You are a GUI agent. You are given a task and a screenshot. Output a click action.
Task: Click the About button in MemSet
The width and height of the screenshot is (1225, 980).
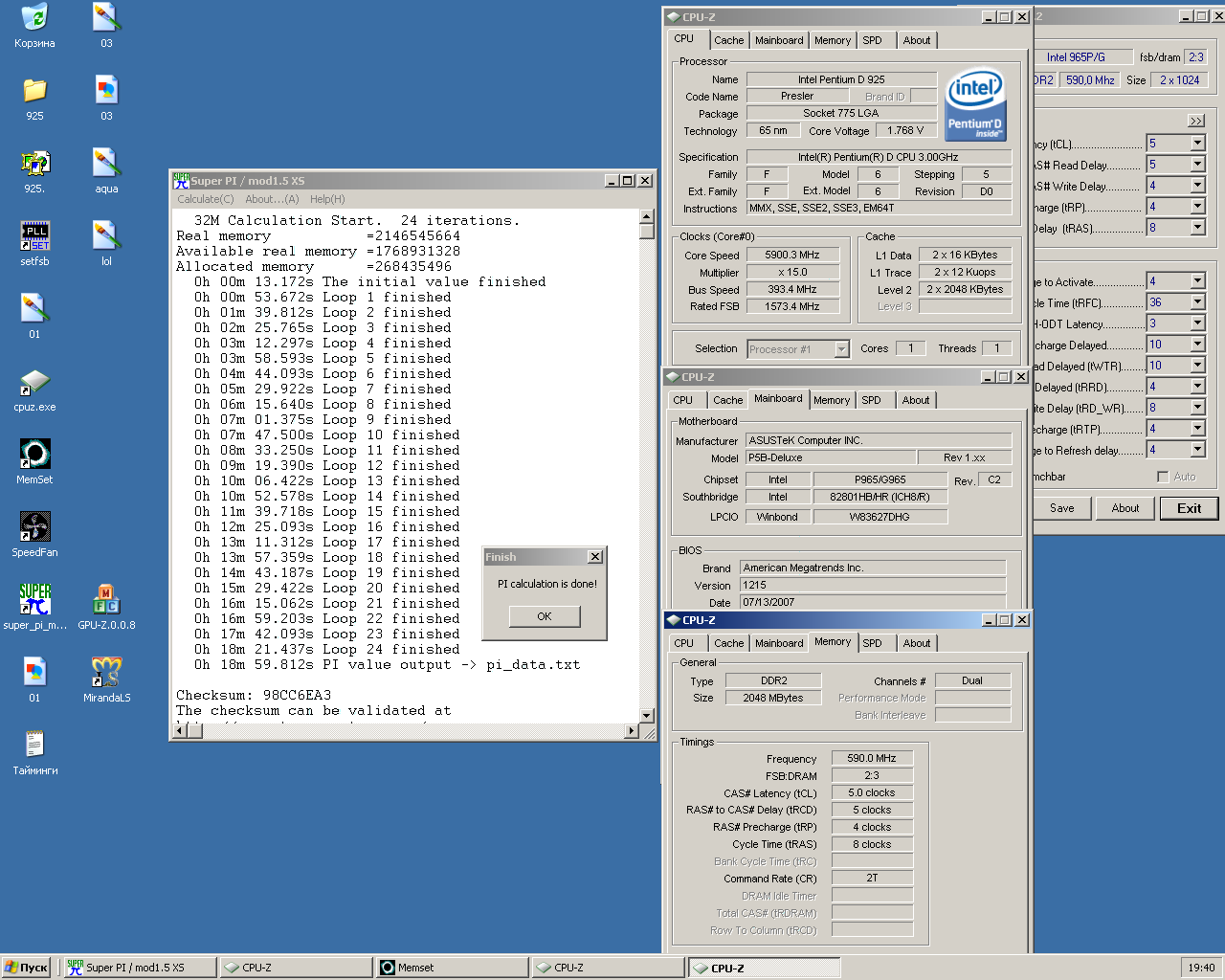coord(1125,508)
